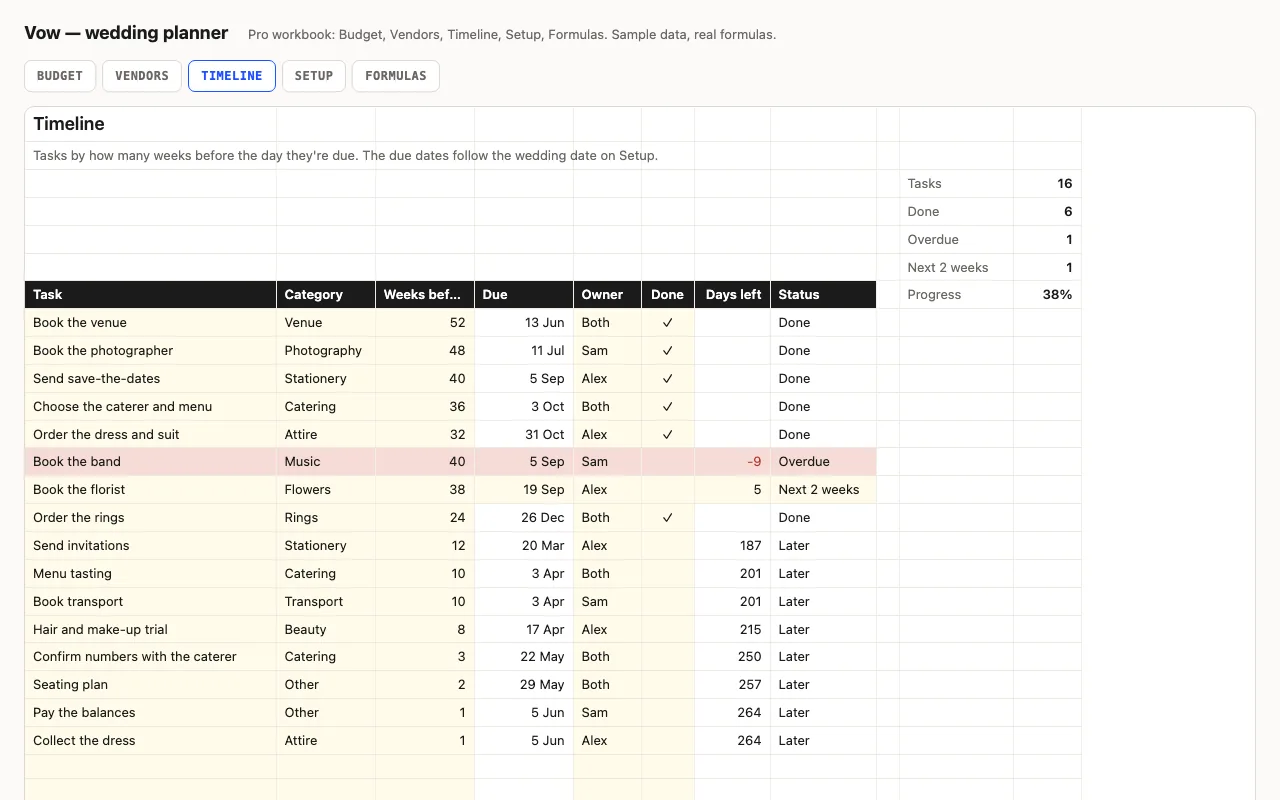The image size is (1280, 800).
Task: Click the 'Hair and make-up trial' cell
Action: (150, 630)
